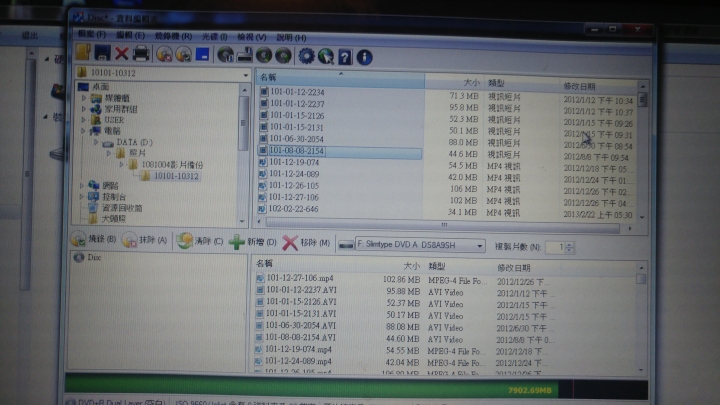The width and height of the screenshot is (720, 405).
Task: Click the erase disc icon in toolbar
Action: pos(164,54)
